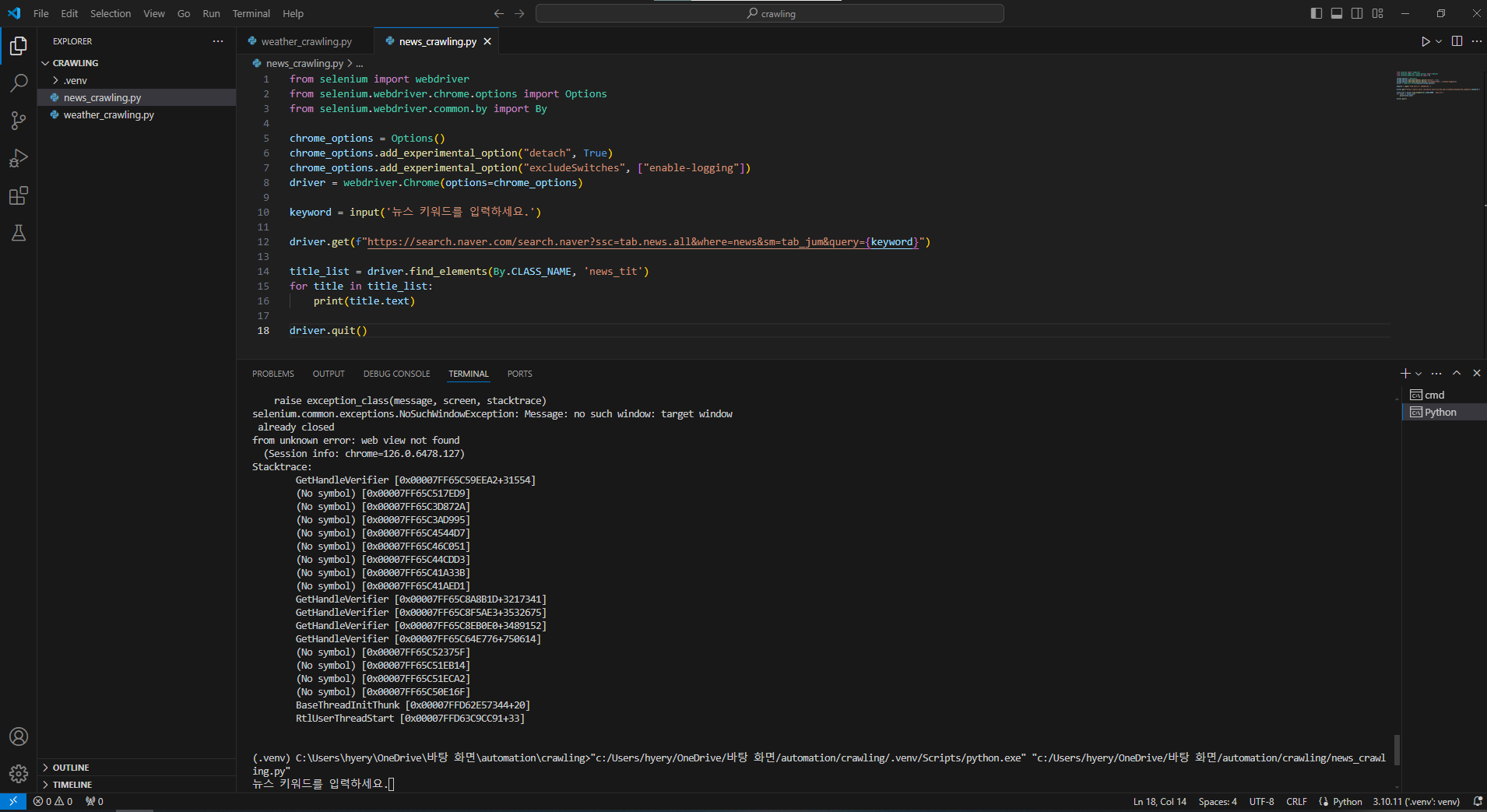The image size is (1487, 812).
Task: Close the terminal panel
Action: coord(1477,374)
